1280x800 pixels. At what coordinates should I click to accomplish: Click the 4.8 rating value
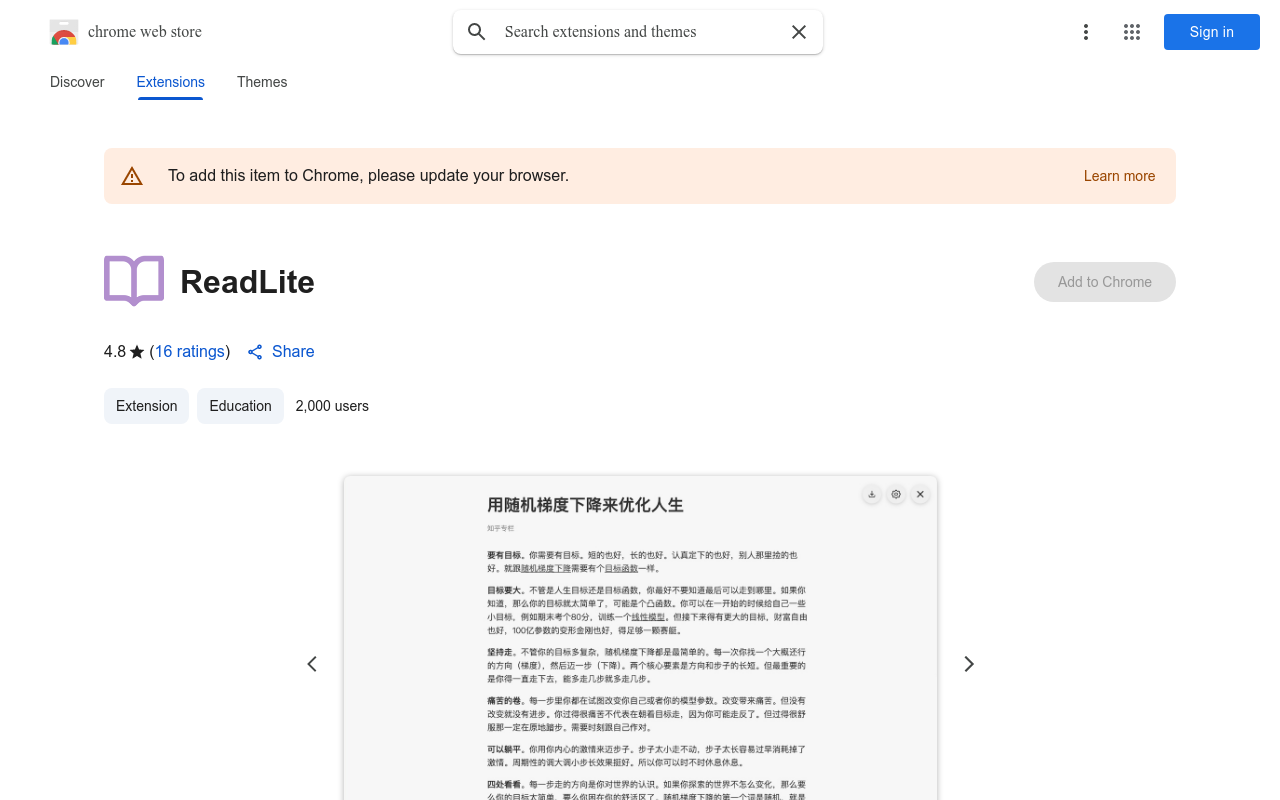click(115, 351)
